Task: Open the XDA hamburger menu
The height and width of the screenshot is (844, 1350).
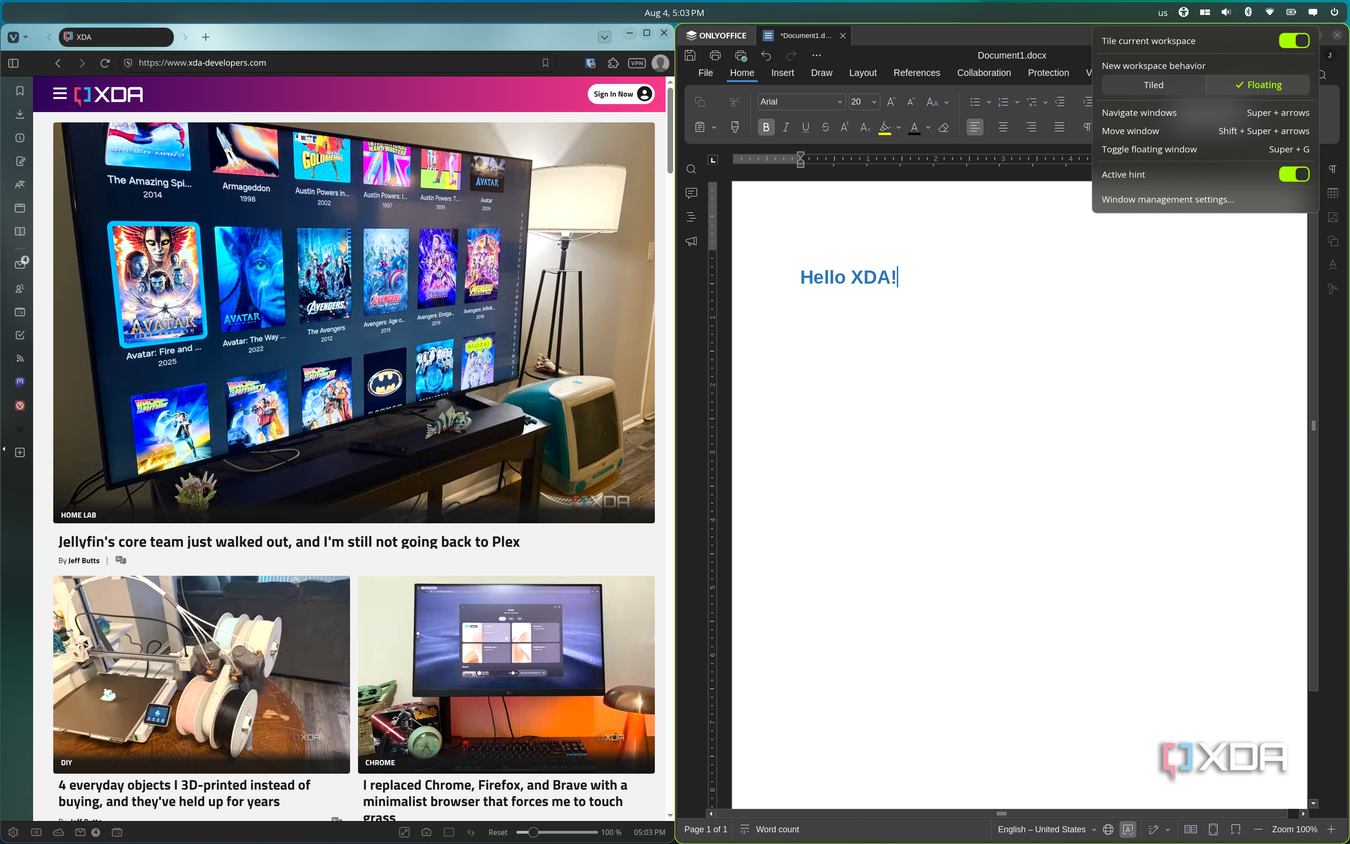Action: [60, 94]
